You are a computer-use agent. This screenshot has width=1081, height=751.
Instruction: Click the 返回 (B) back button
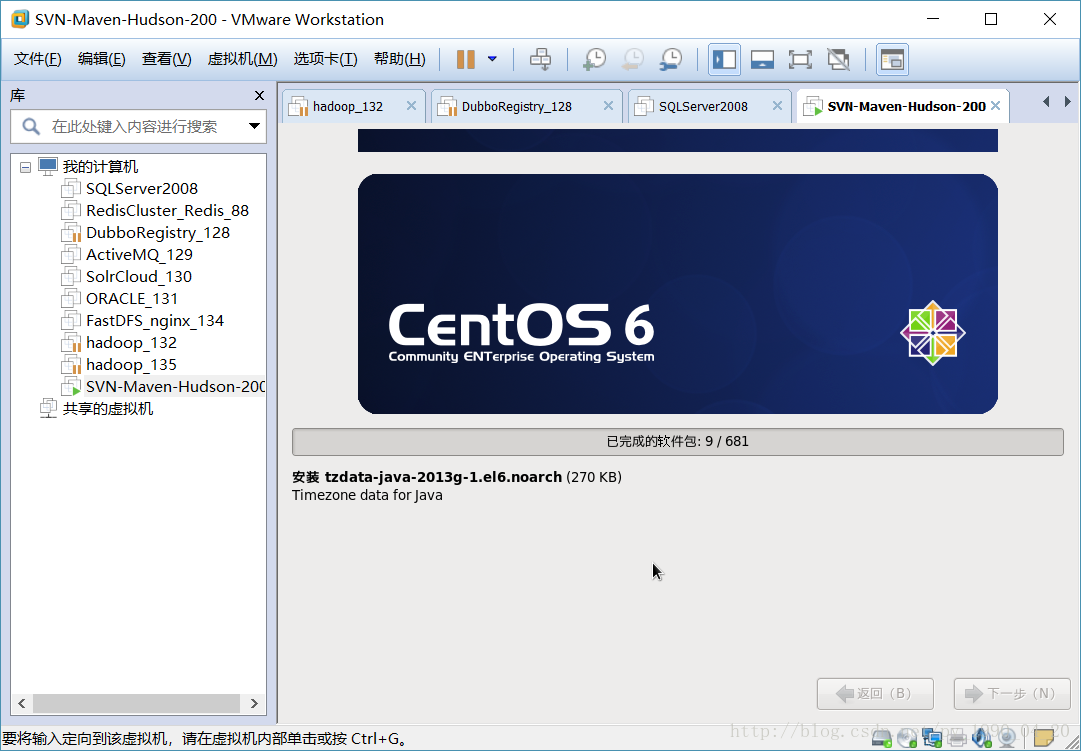click(x=876, y=694)
